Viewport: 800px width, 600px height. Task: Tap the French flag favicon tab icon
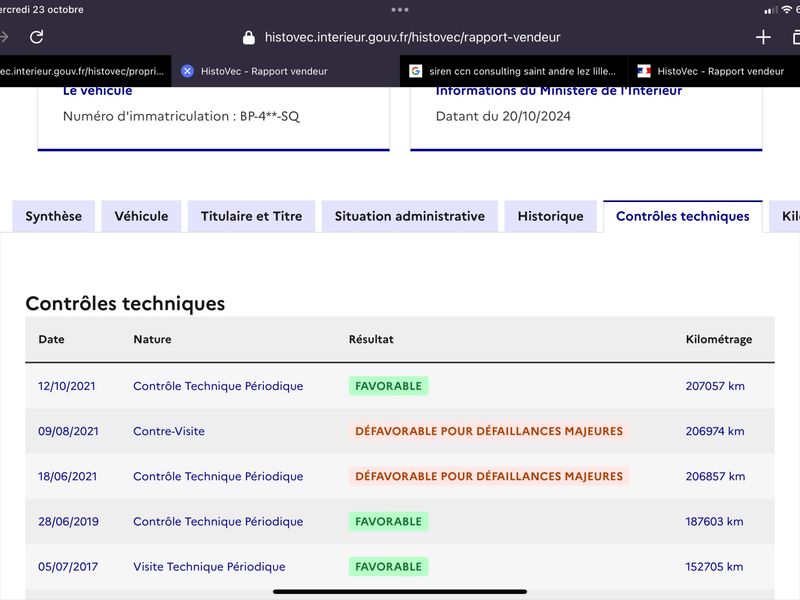click(644, 71)
